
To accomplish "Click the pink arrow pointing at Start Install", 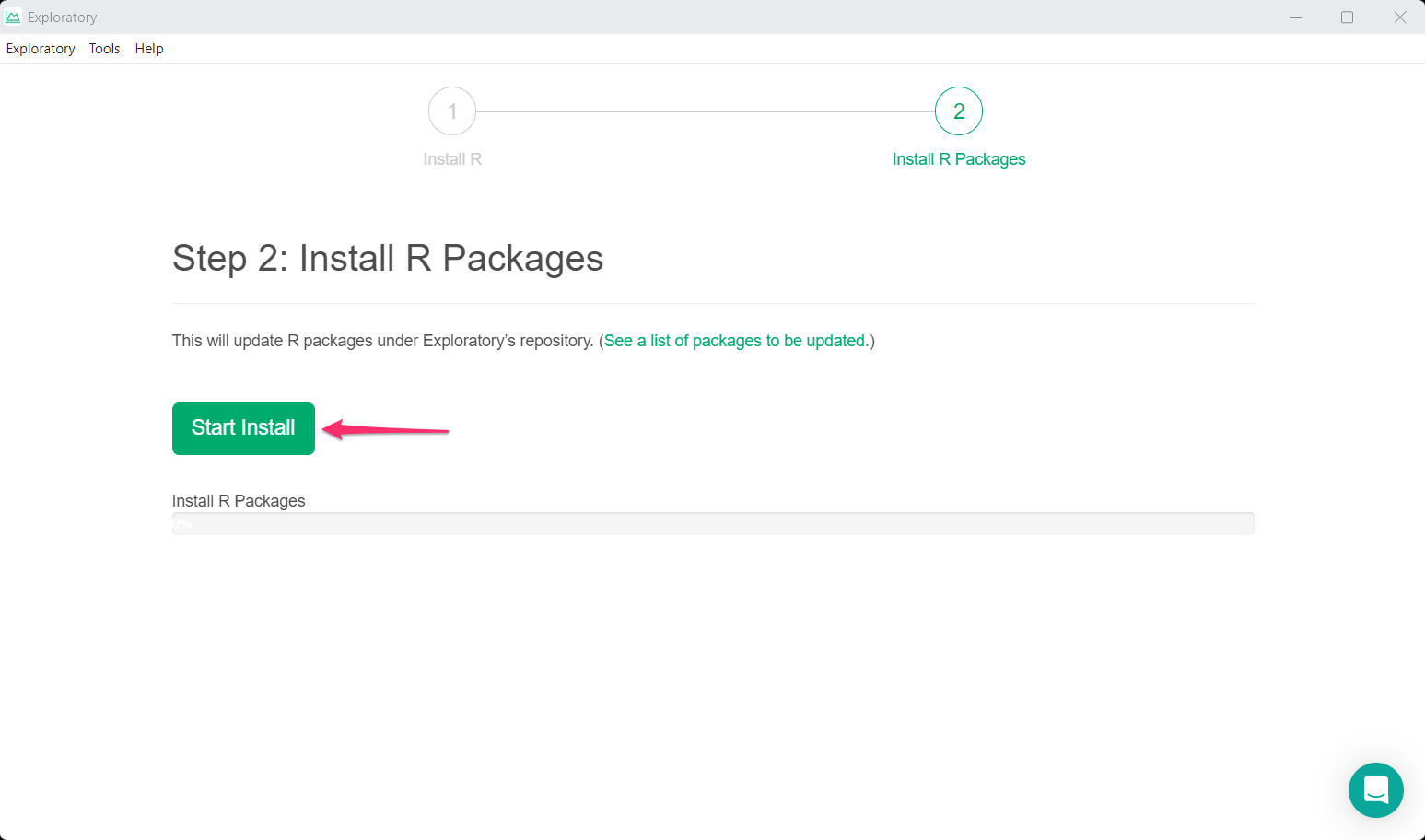I will coord(385,429).
